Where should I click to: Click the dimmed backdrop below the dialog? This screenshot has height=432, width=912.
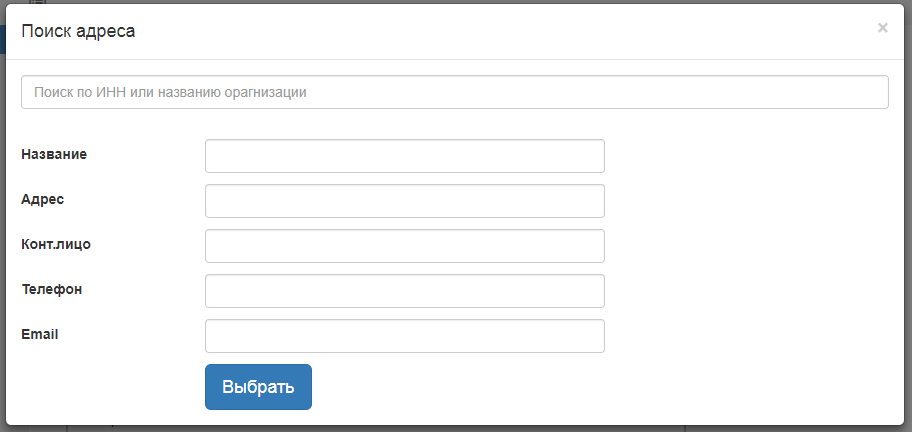coord(400,428)
